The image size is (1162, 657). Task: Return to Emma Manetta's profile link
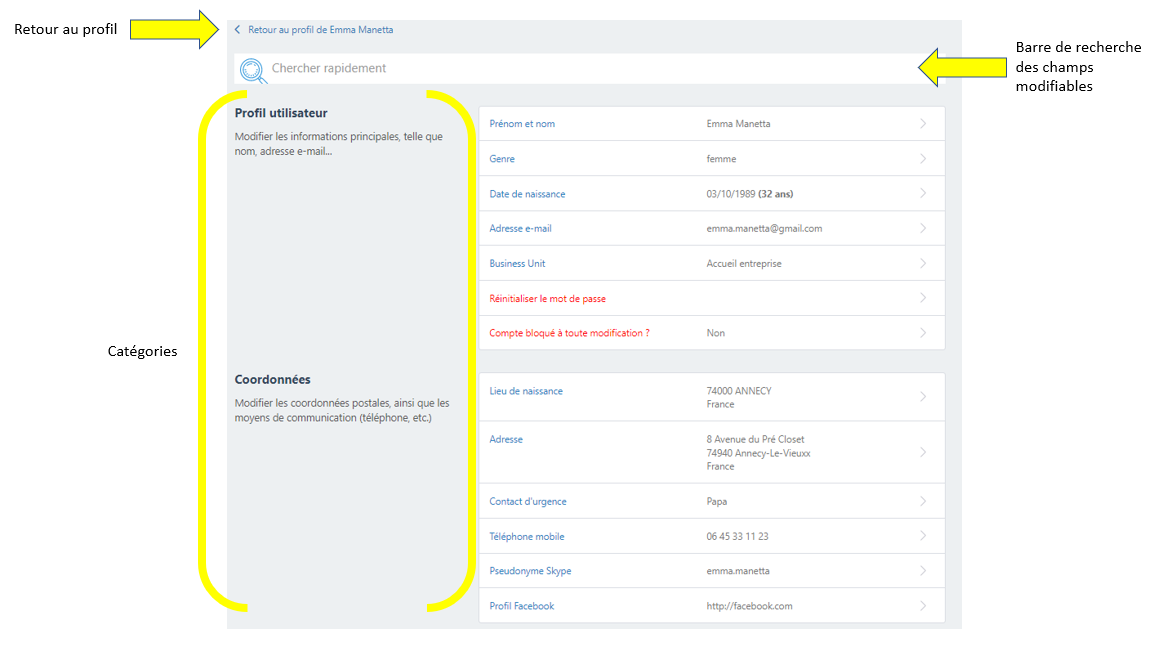[320, 30]
